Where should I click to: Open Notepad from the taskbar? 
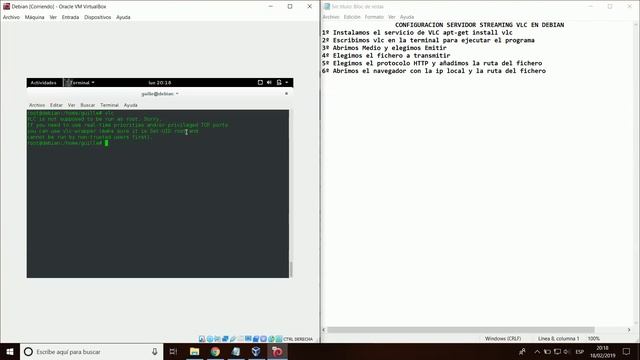pyautogui.click(x=236, y=351)
